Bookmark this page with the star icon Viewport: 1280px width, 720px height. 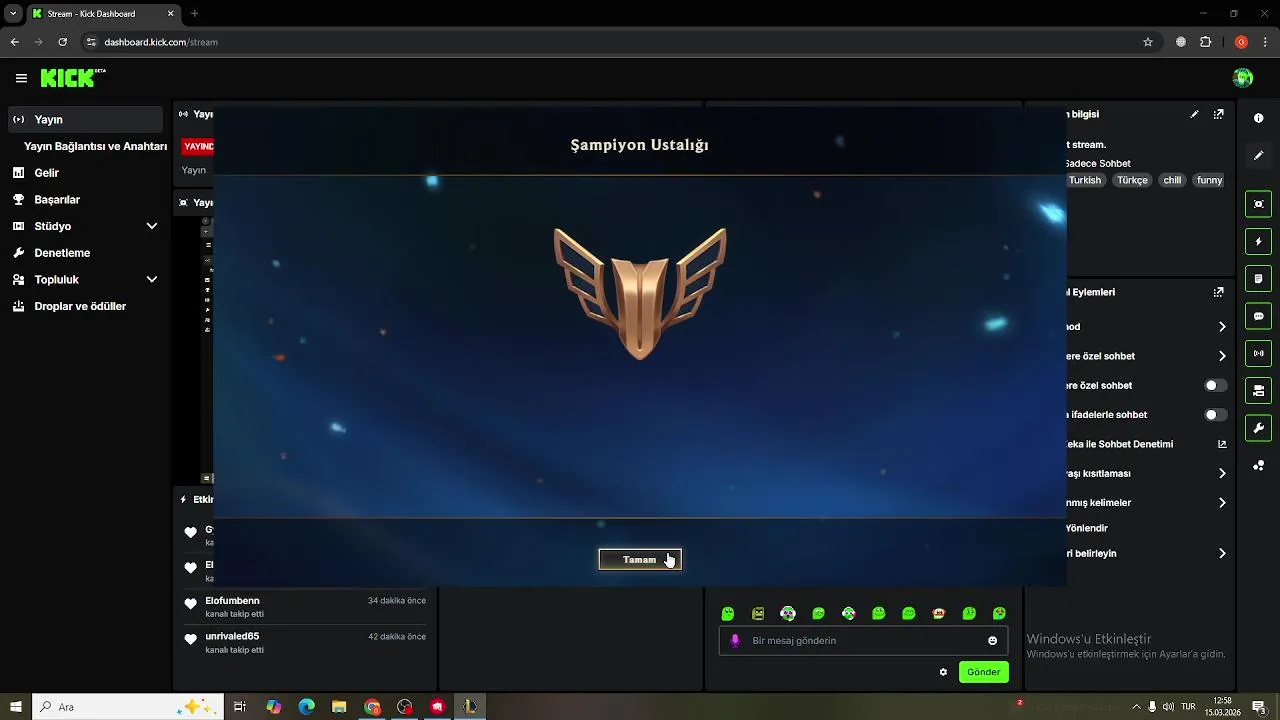[x=1148, y=42]
